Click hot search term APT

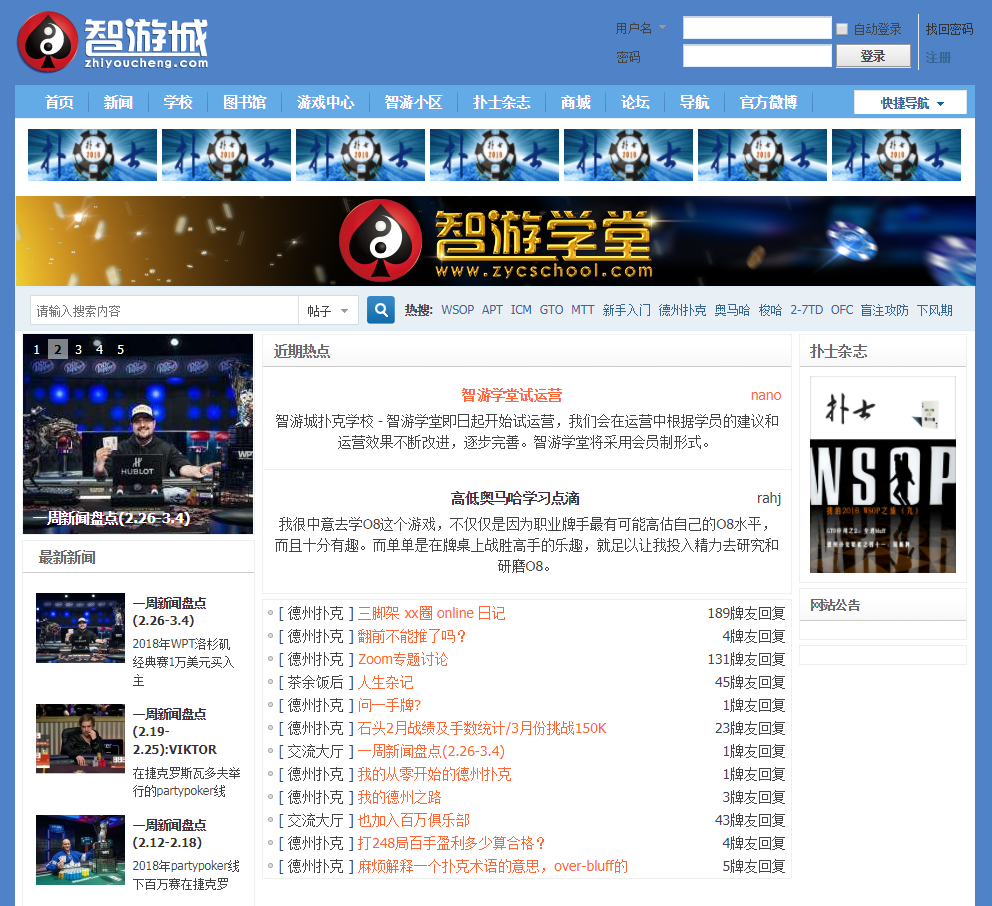(x=492, y=310)
